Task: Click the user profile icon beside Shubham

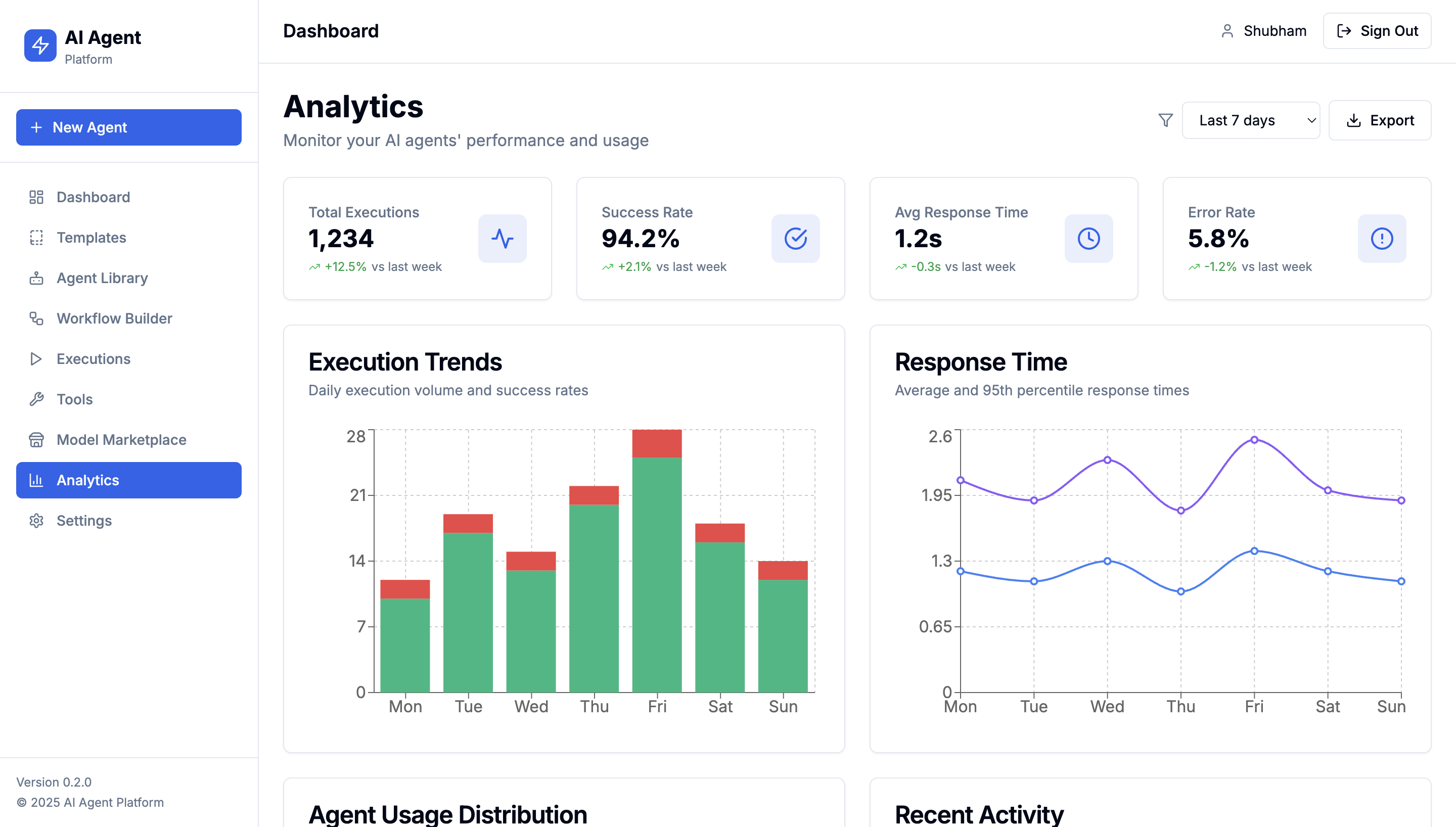Action: click(1227, 31)
